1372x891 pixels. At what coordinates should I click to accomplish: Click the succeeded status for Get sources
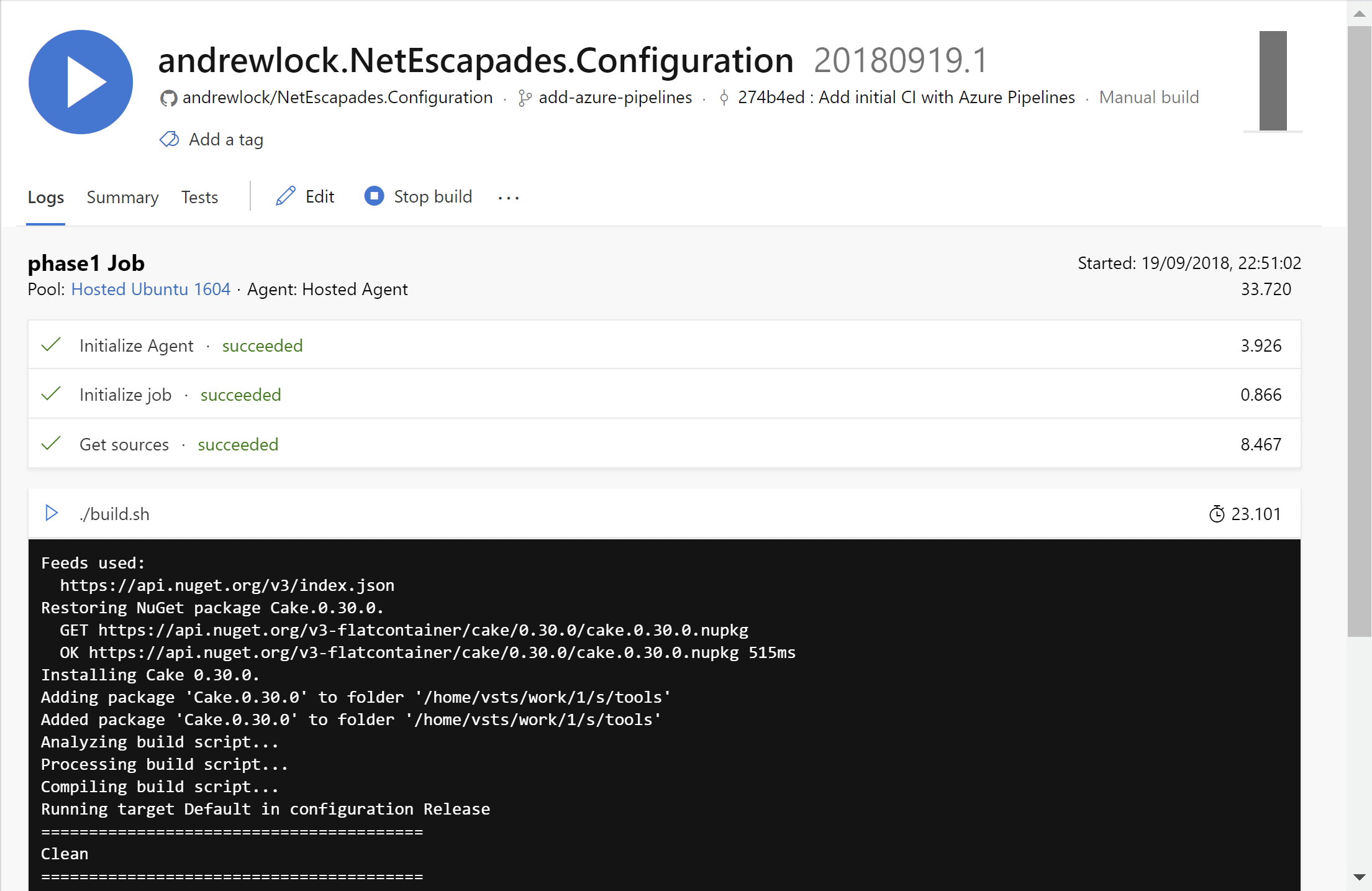coord(238,444)
